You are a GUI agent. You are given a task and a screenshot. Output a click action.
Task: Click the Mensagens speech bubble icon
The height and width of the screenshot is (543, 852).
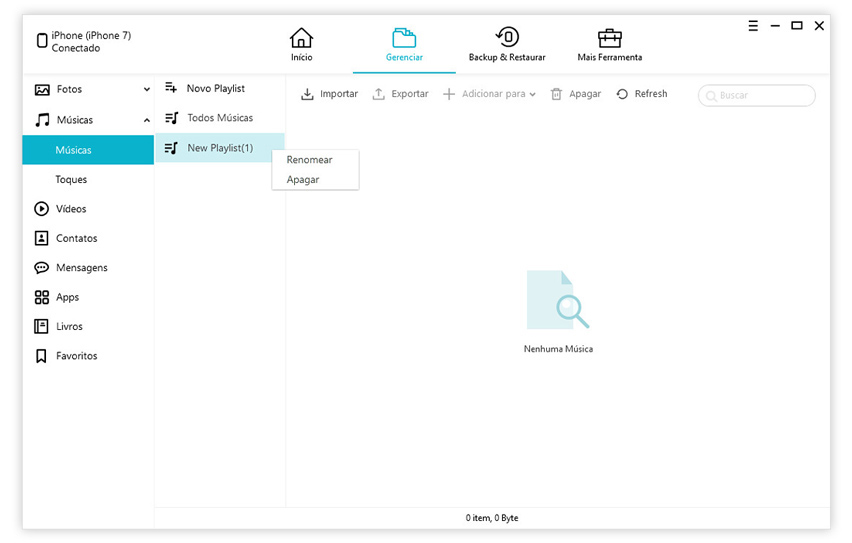click(x=41, y=267)
